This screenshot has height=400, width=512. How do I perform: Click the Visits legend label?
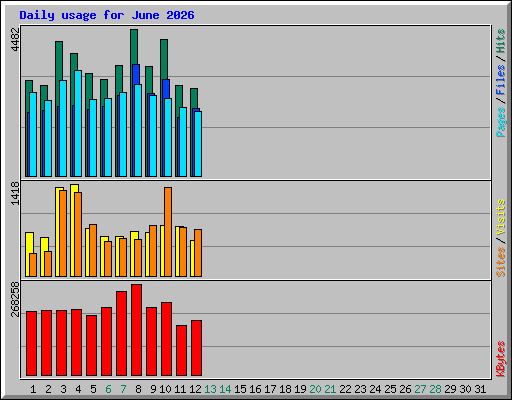[501, 218]
